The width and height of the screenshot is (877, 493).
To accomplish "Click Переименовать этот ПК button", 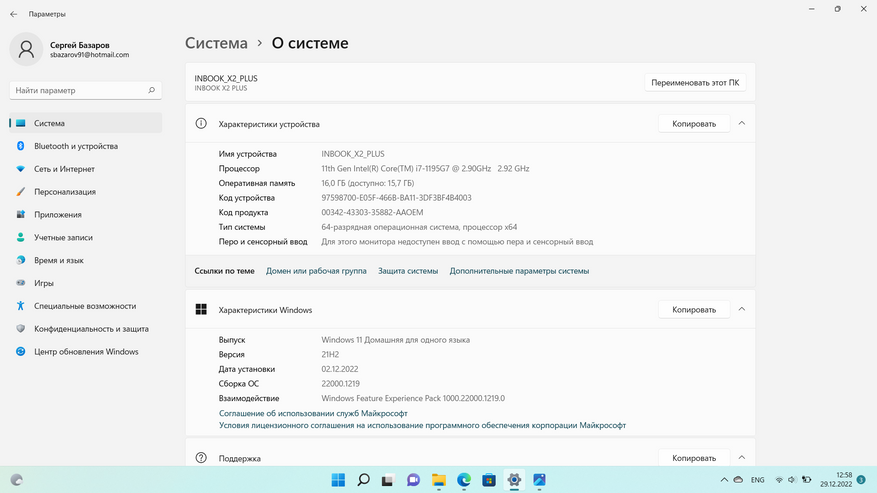I will [x=695, y=83].
